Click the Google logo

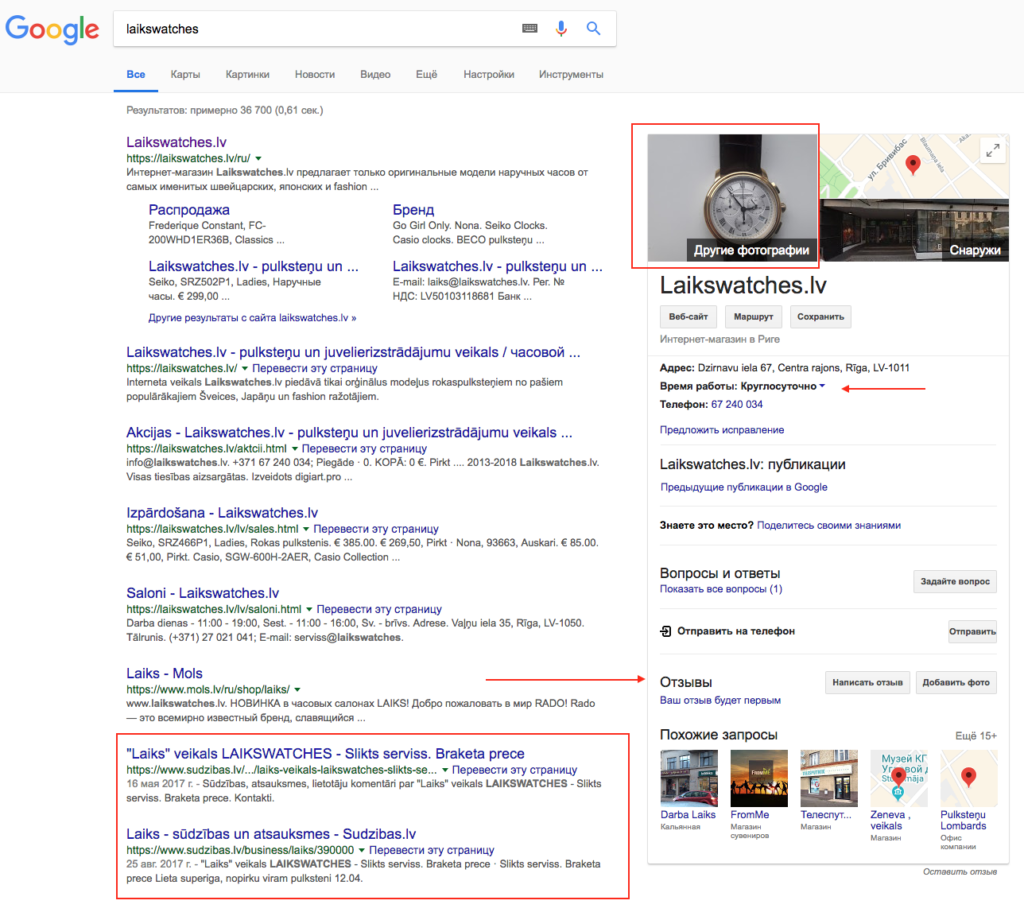[52, 29]
